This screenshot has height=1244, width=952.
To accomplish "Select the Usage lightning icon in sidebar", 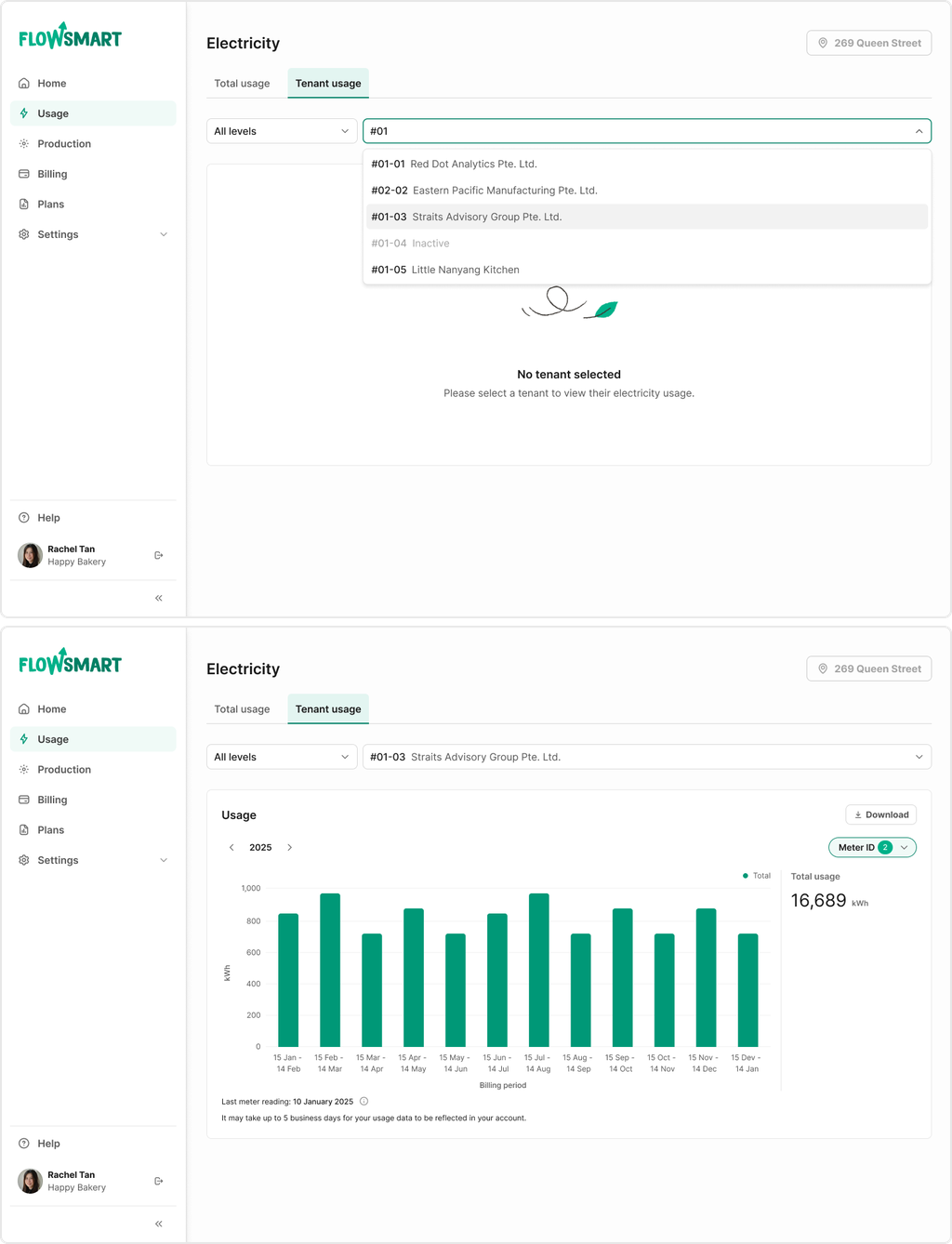I will pyautogui.click(x=22, y=112).
